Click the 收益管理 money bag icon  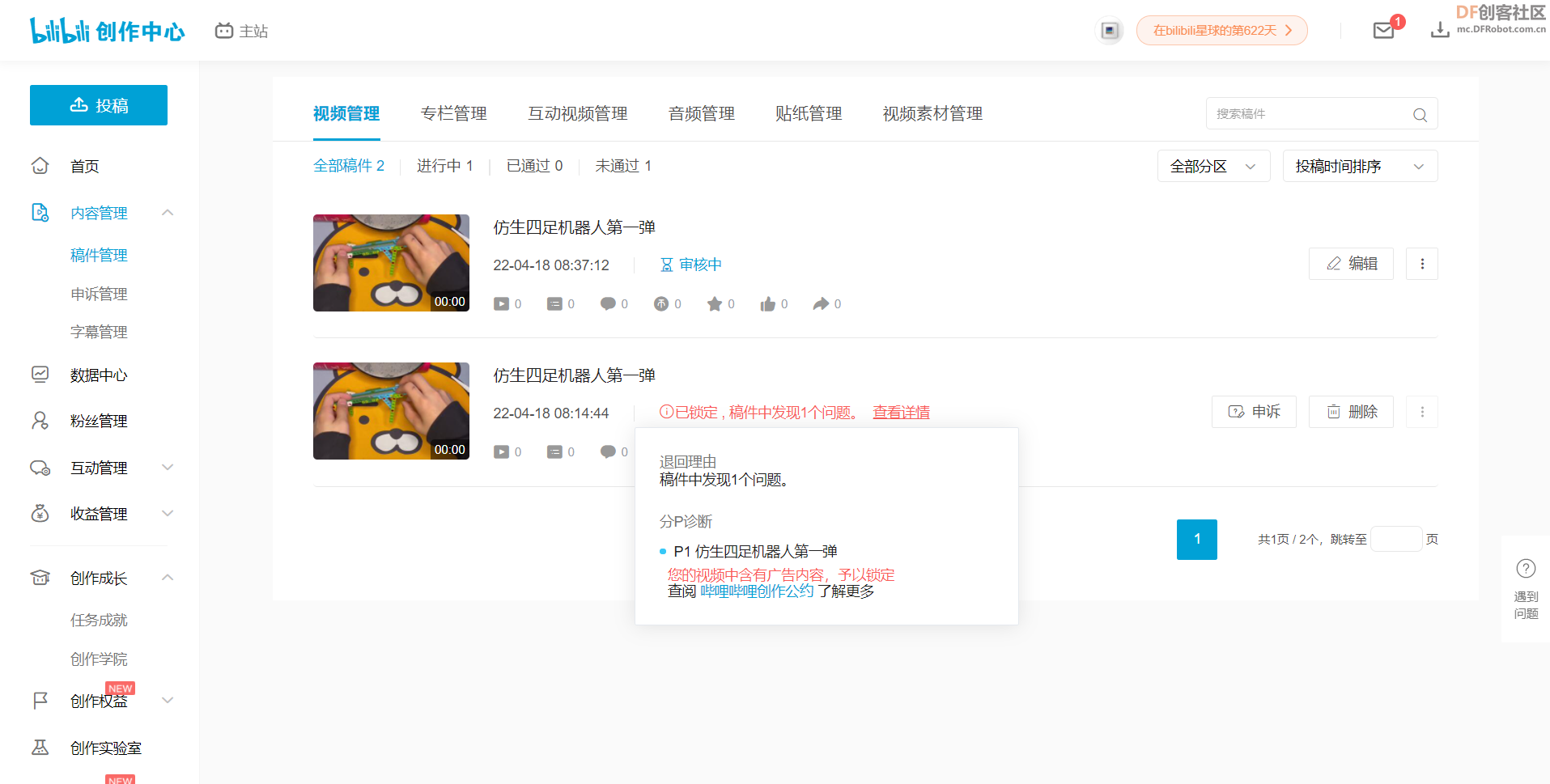pyautogui.click(x=40, y=514)
